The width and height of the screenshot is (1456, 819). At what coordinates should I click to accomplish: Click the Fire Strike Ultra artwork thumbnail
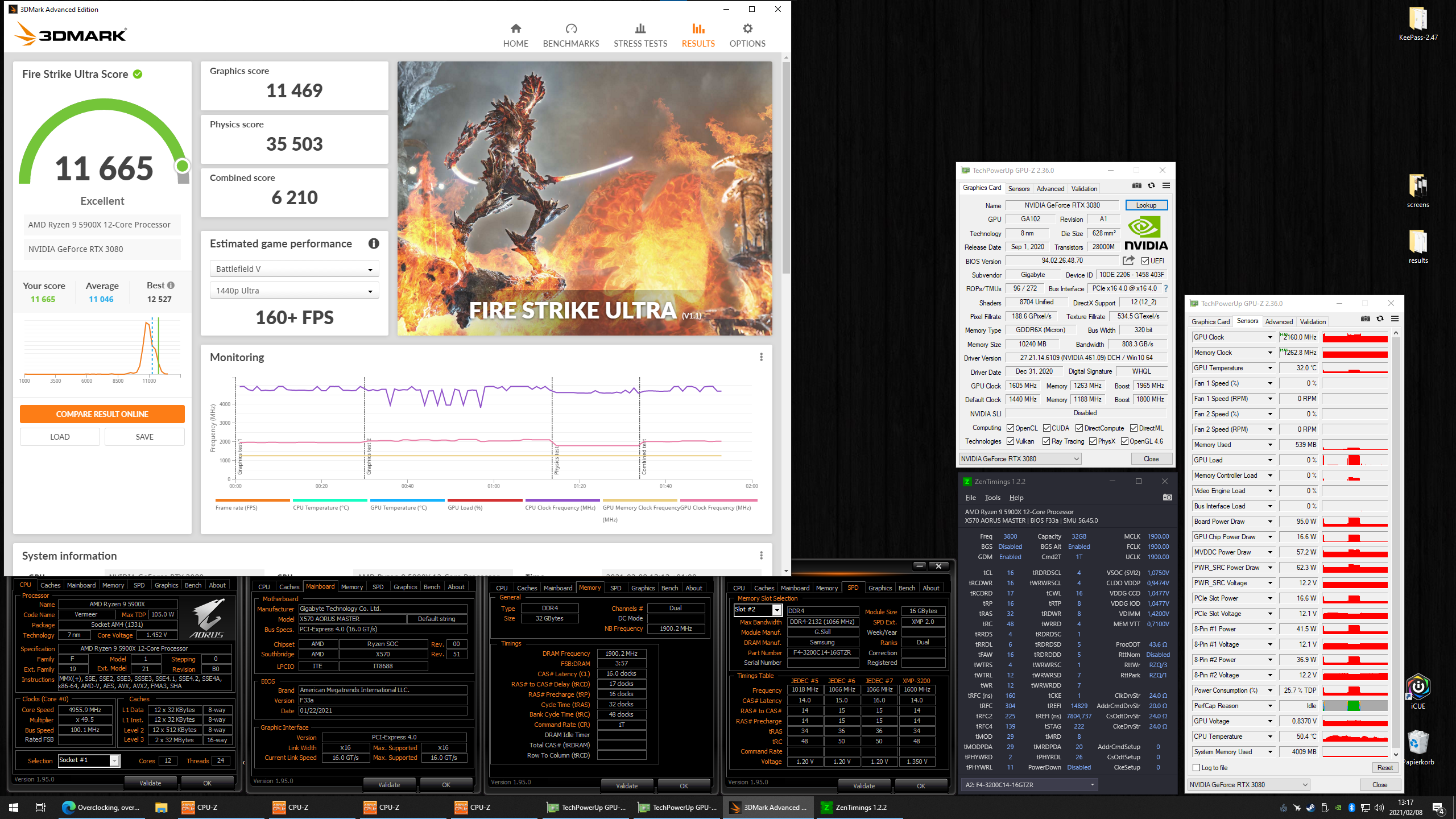pos(585,198)
